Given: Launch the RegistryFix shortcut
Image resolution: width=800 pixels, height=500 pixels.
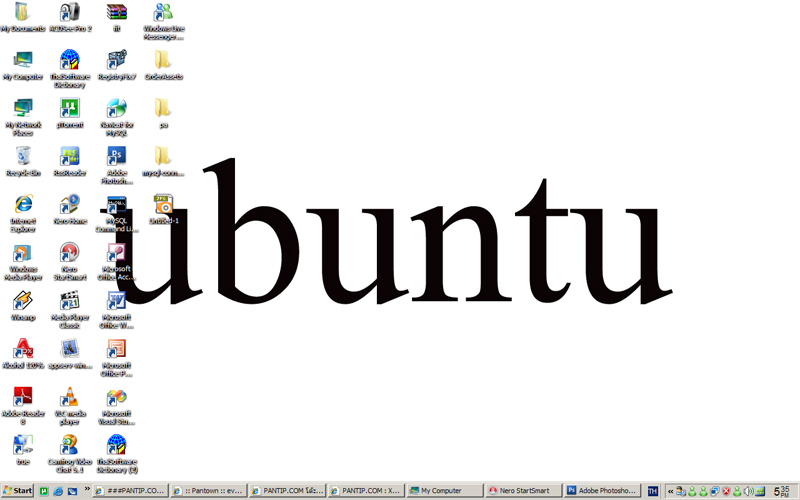Looking at the screenshot, I should point(117,65).
